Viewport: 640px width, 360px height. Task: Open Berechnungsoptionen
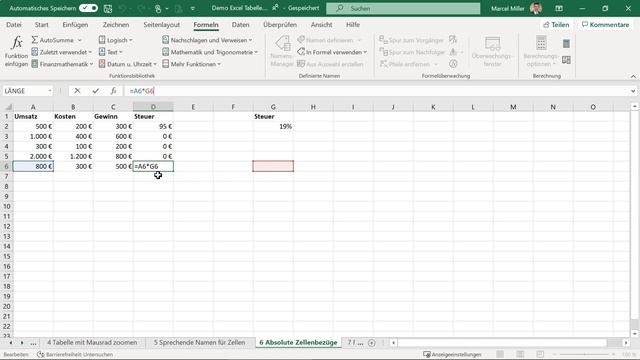tap(541, 51)
